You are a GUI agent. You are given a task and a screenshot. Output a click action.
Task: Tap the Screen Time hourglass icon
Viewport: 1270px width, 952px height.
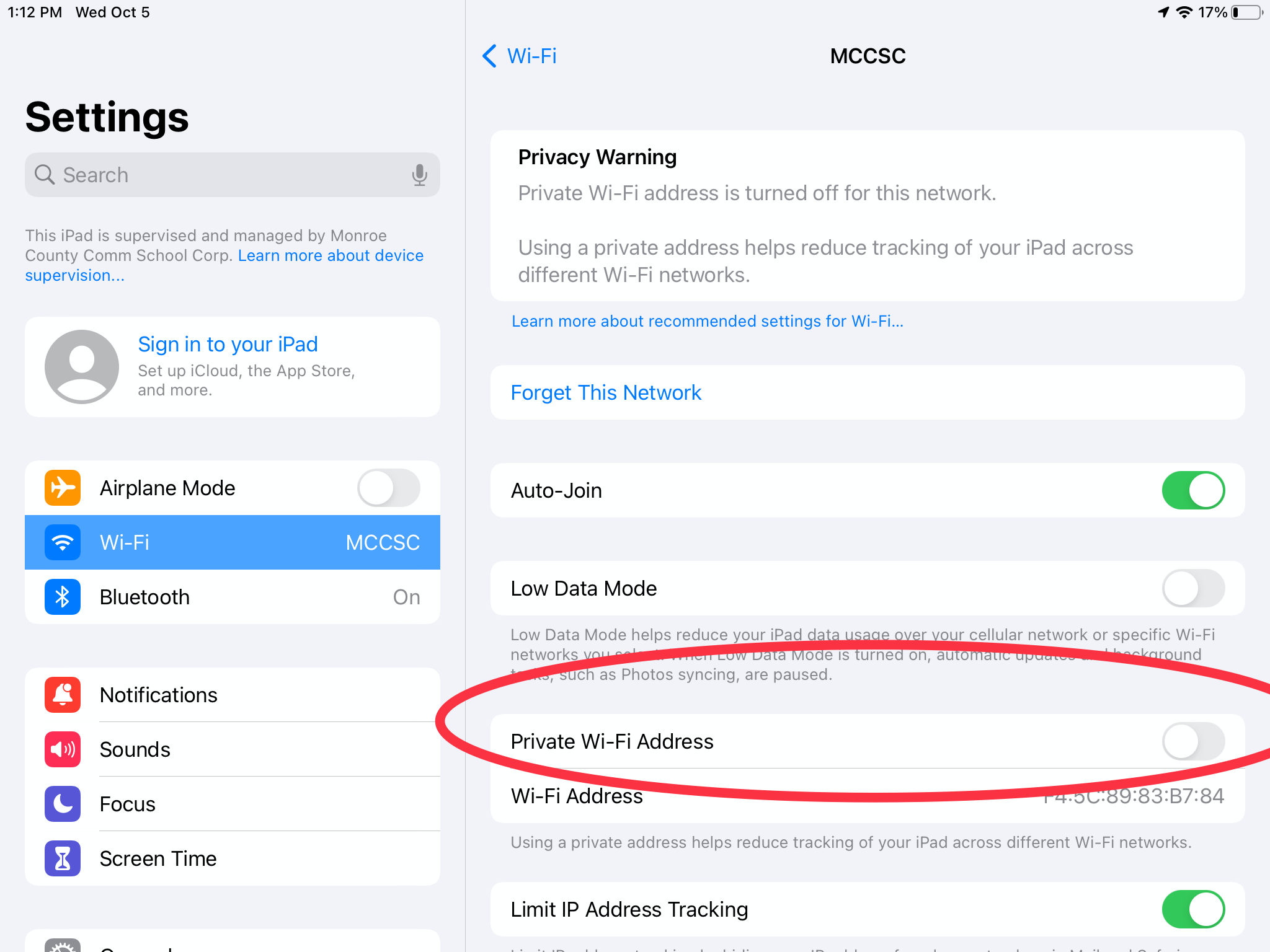coord(63,858)
